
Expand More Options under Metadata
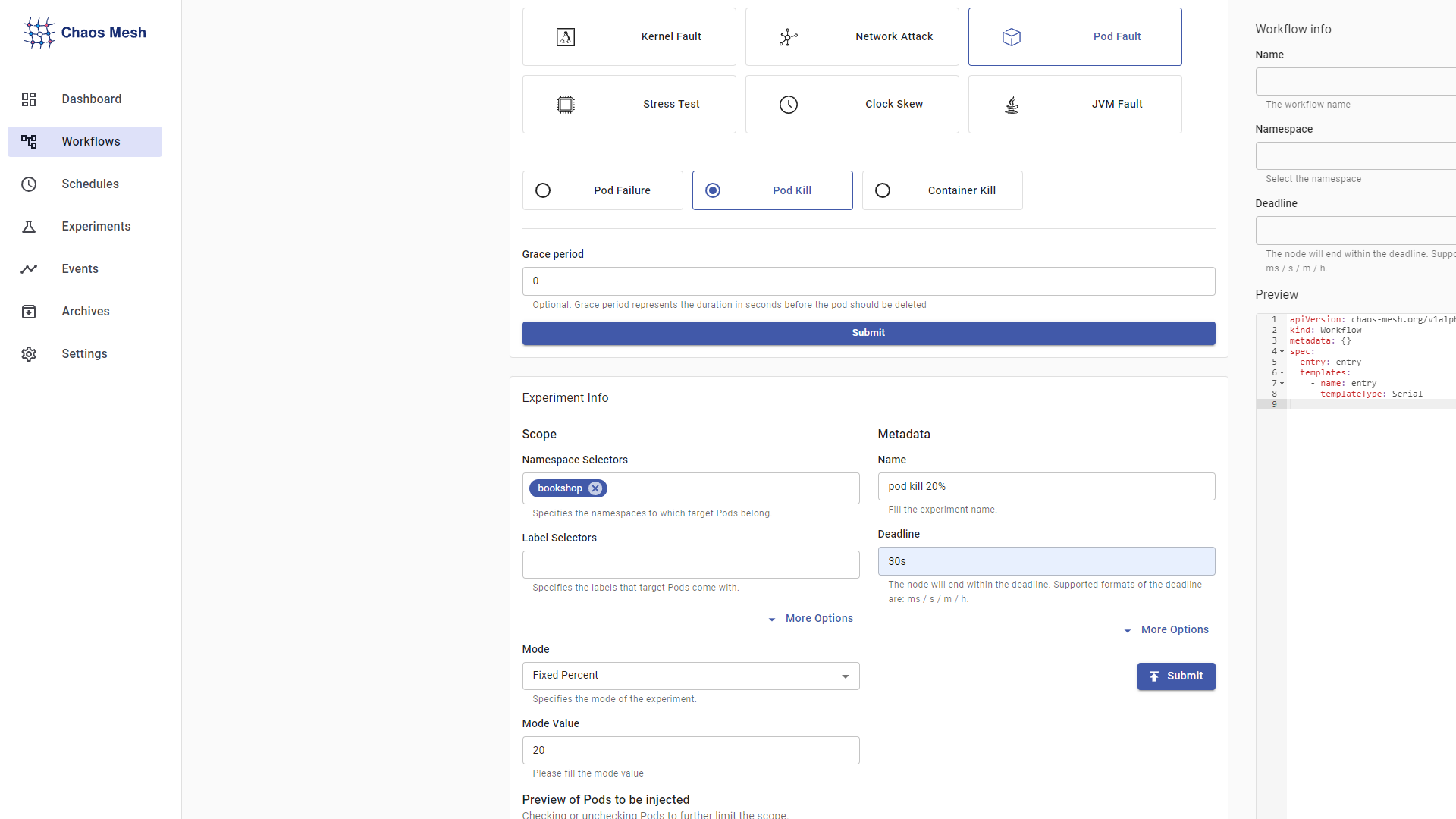(x=1166, y=630)
